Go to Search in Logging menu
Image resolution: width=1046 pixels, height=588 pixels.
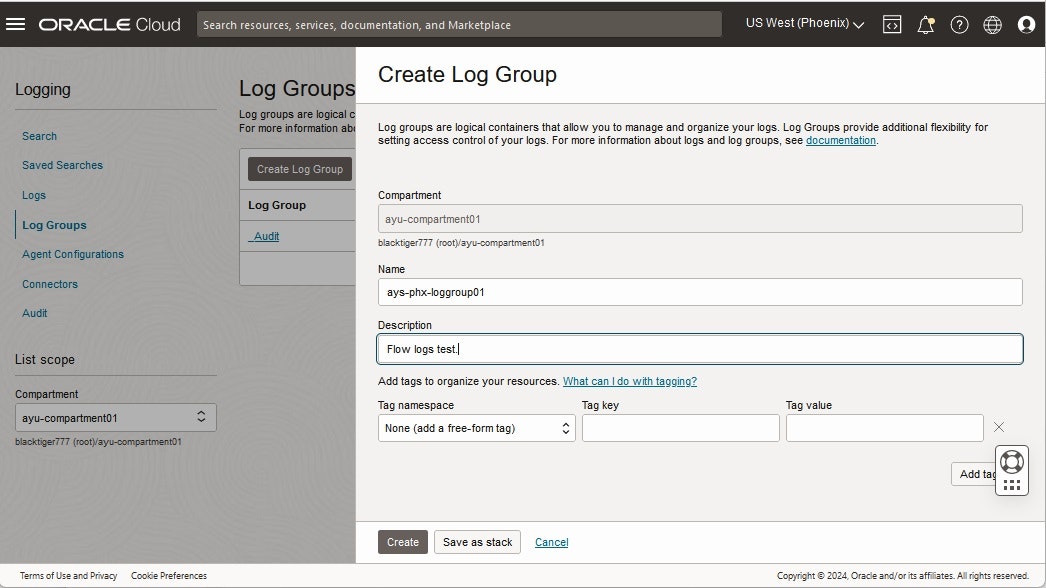coord(39,136)
